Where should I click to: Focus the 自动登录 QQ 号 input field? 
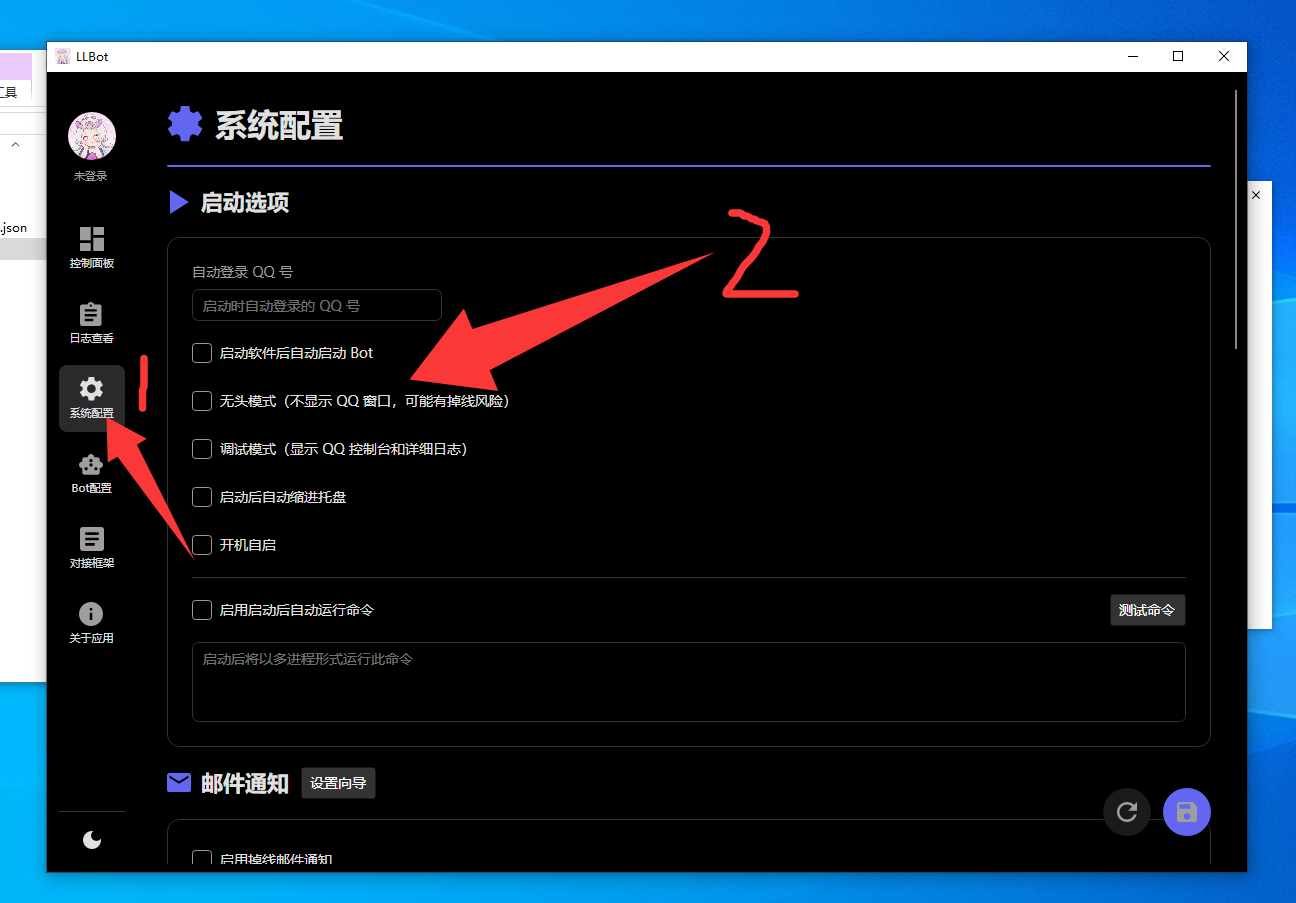tap(317, 305)
